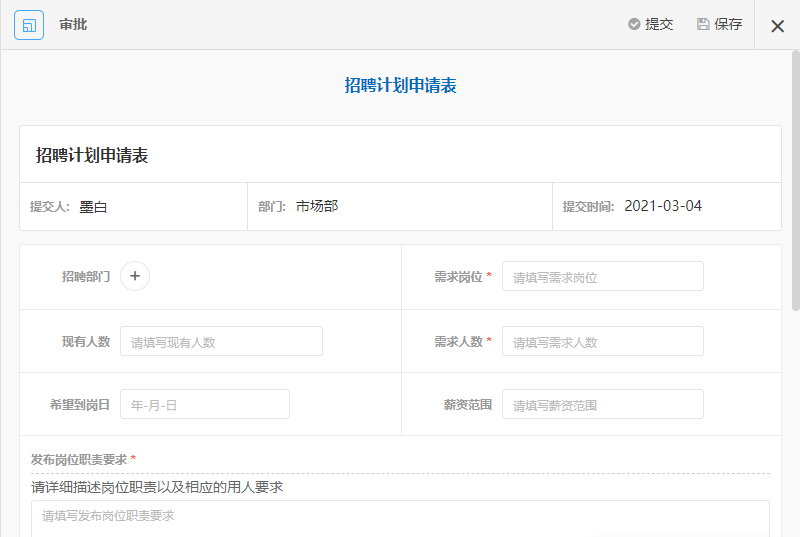The width and height of the screenshot is (800, 537).
Task: Click the 发布岗位职责要求 text area
Action: (400, 519)
